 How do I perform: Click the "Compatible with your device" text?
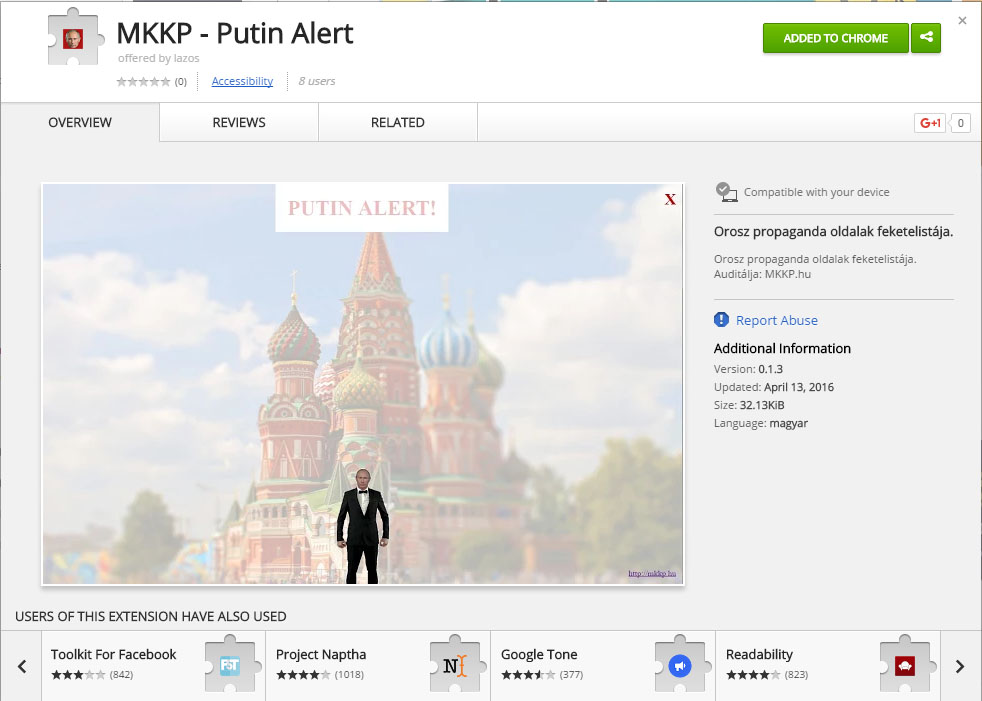817,192
